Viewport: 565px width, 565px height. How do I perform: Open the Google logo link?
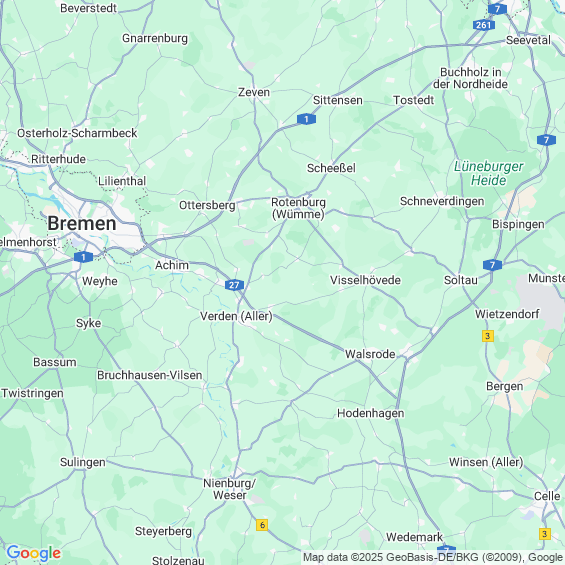pos(34,553)
